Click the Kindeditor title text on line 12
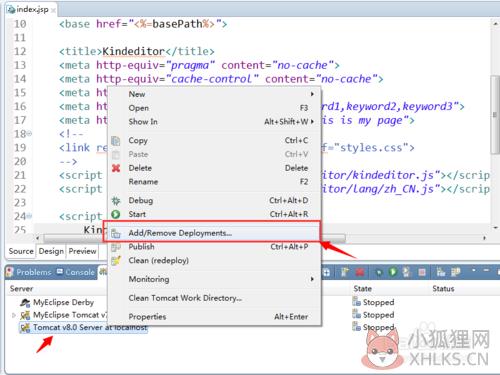This screenshot has width=500, height=375. (x=133, y=52)
